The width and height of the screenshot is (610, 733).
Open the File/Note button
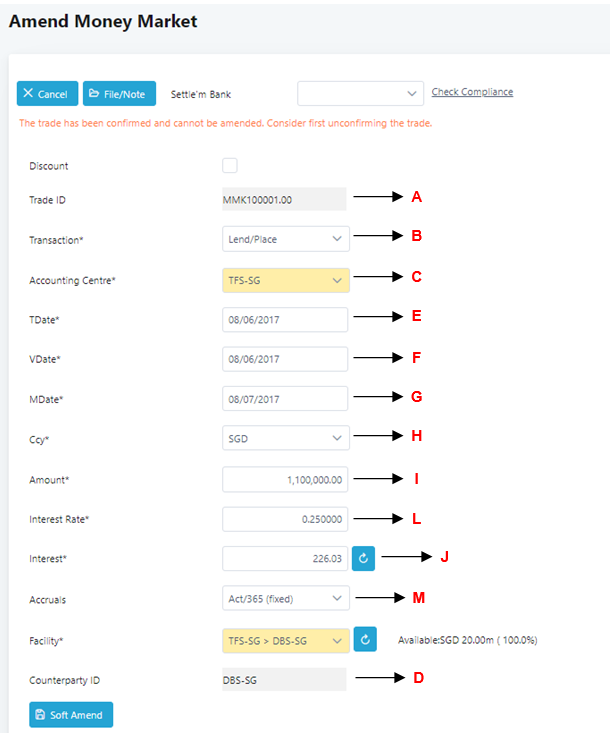[x=119, y=93]
